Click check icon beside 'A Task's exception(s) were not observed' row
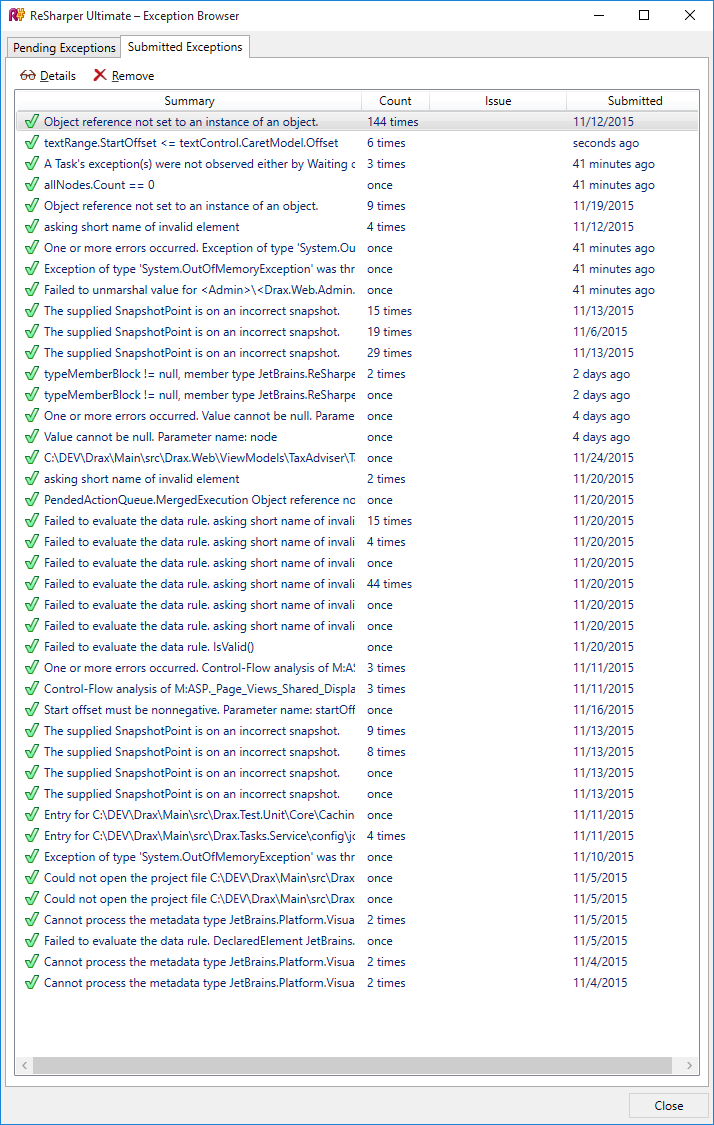 coord(32,164)
